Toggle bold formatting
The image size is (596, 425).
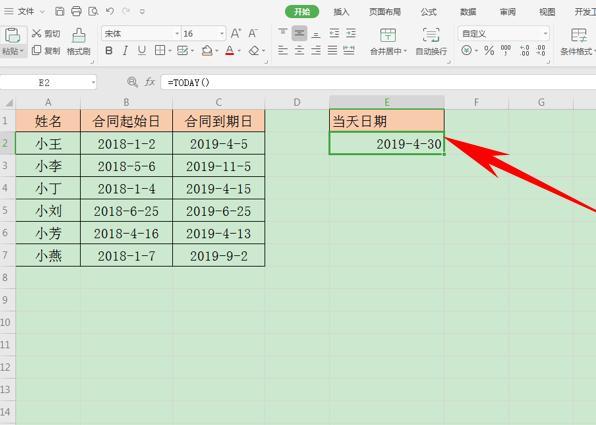pos(109,50)
